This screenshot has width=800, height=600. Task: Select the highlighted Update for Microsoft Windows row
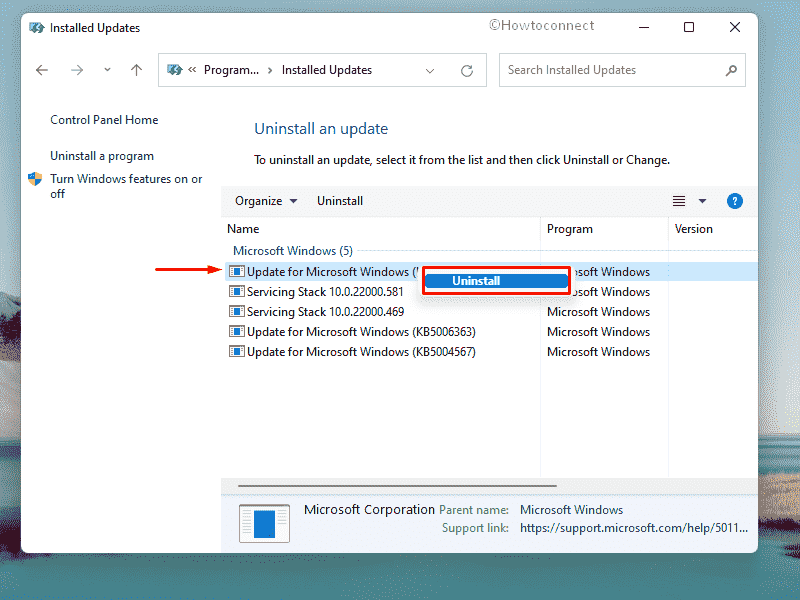pyautogui.click(x=491, y=272)
